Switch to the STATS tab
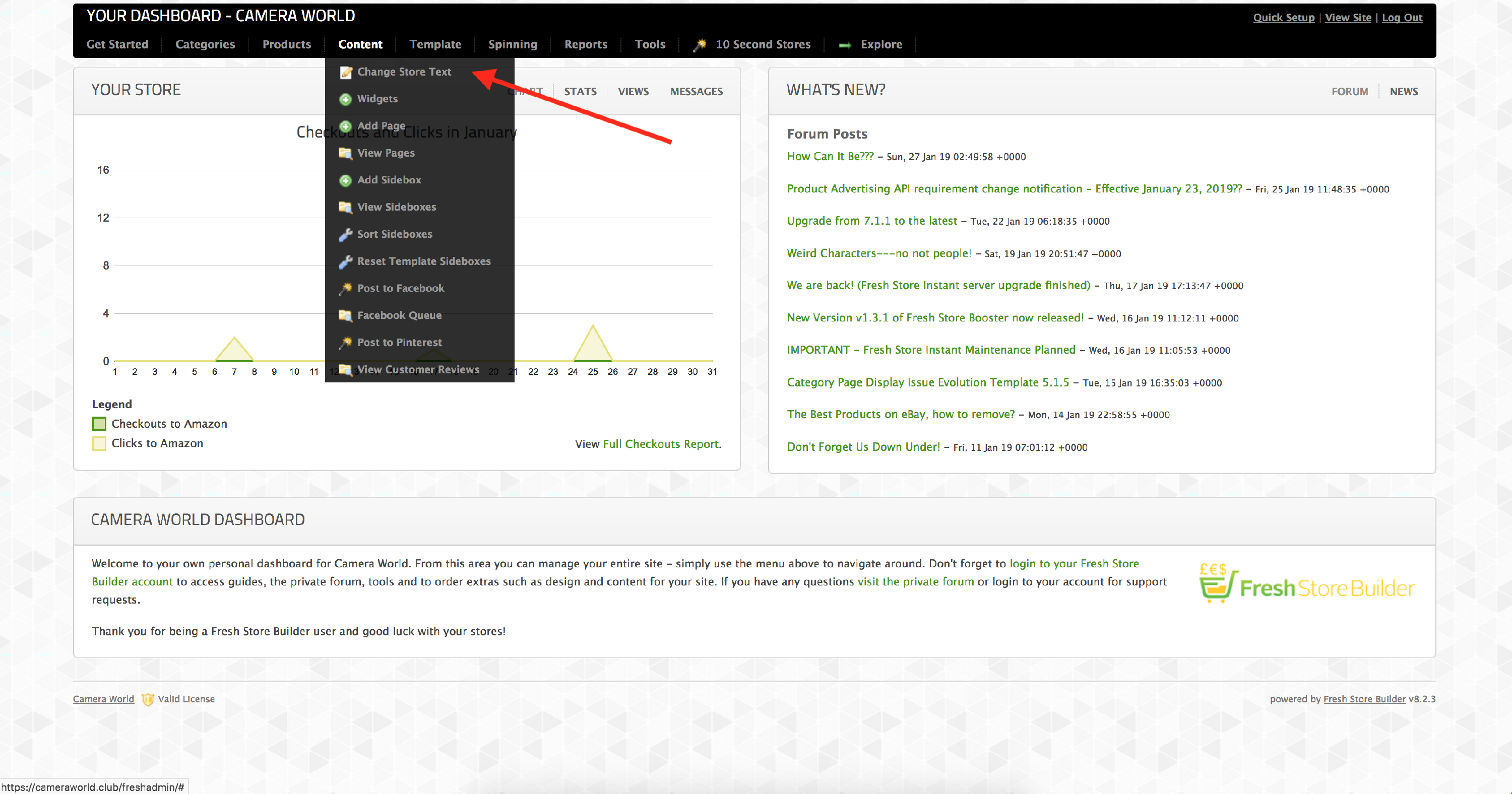Viewport: 1512px width, 794px height. (x=580, y=92)
